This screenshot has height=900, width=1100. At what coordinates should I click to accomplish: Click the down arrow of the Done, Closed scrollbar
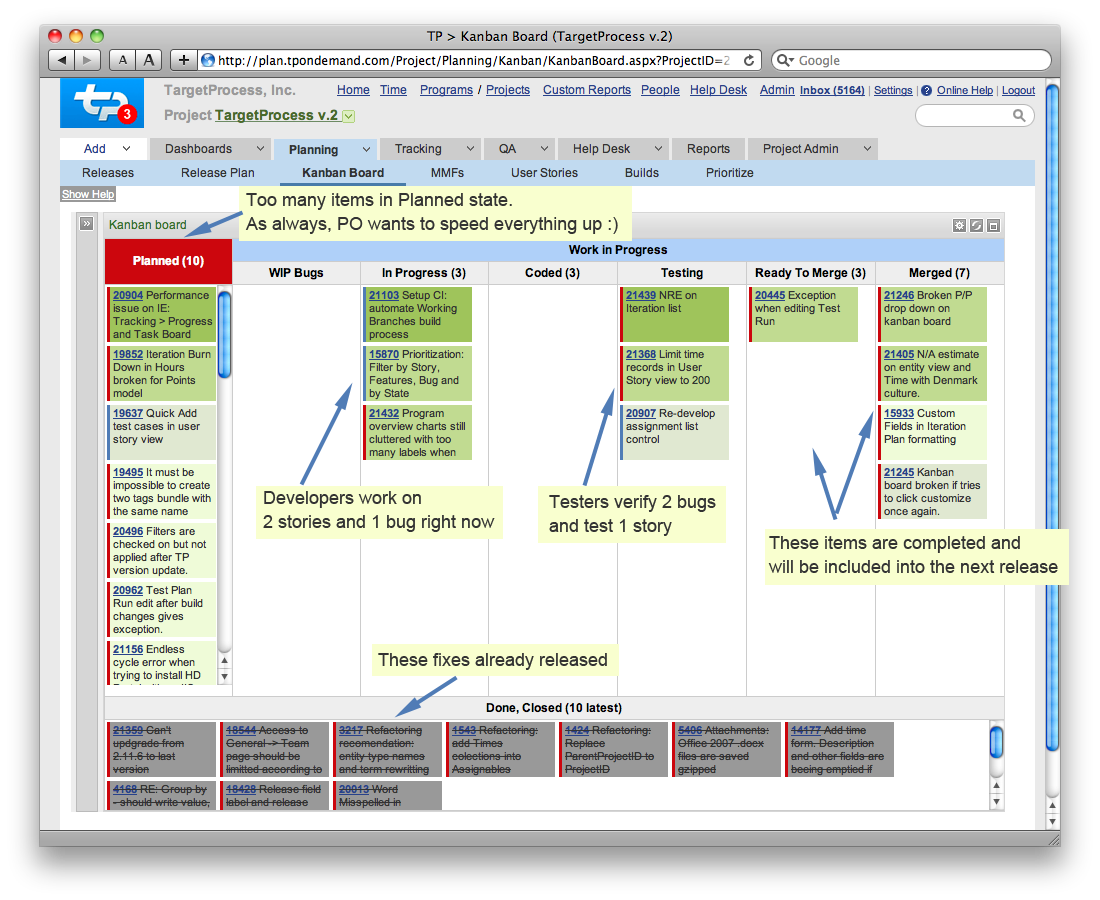[996, 802]
